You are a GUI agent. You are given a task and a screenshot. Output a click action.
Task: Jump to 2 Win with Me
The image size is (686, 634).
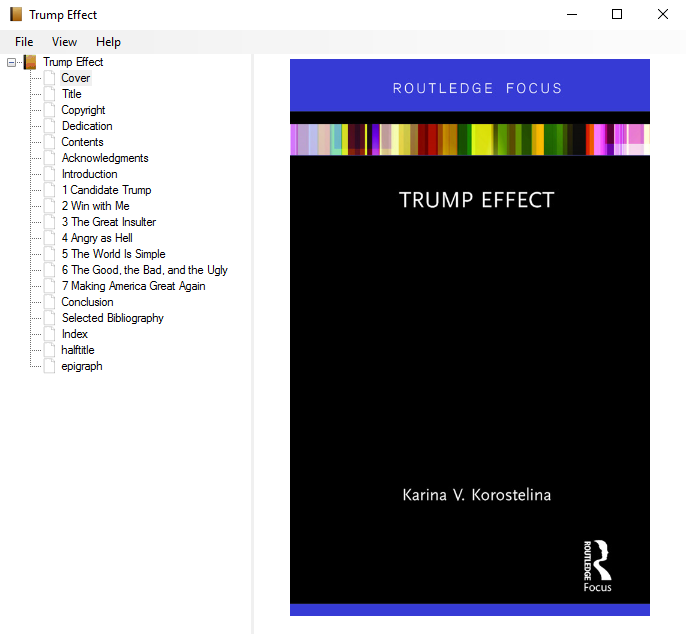coord(95,206)
